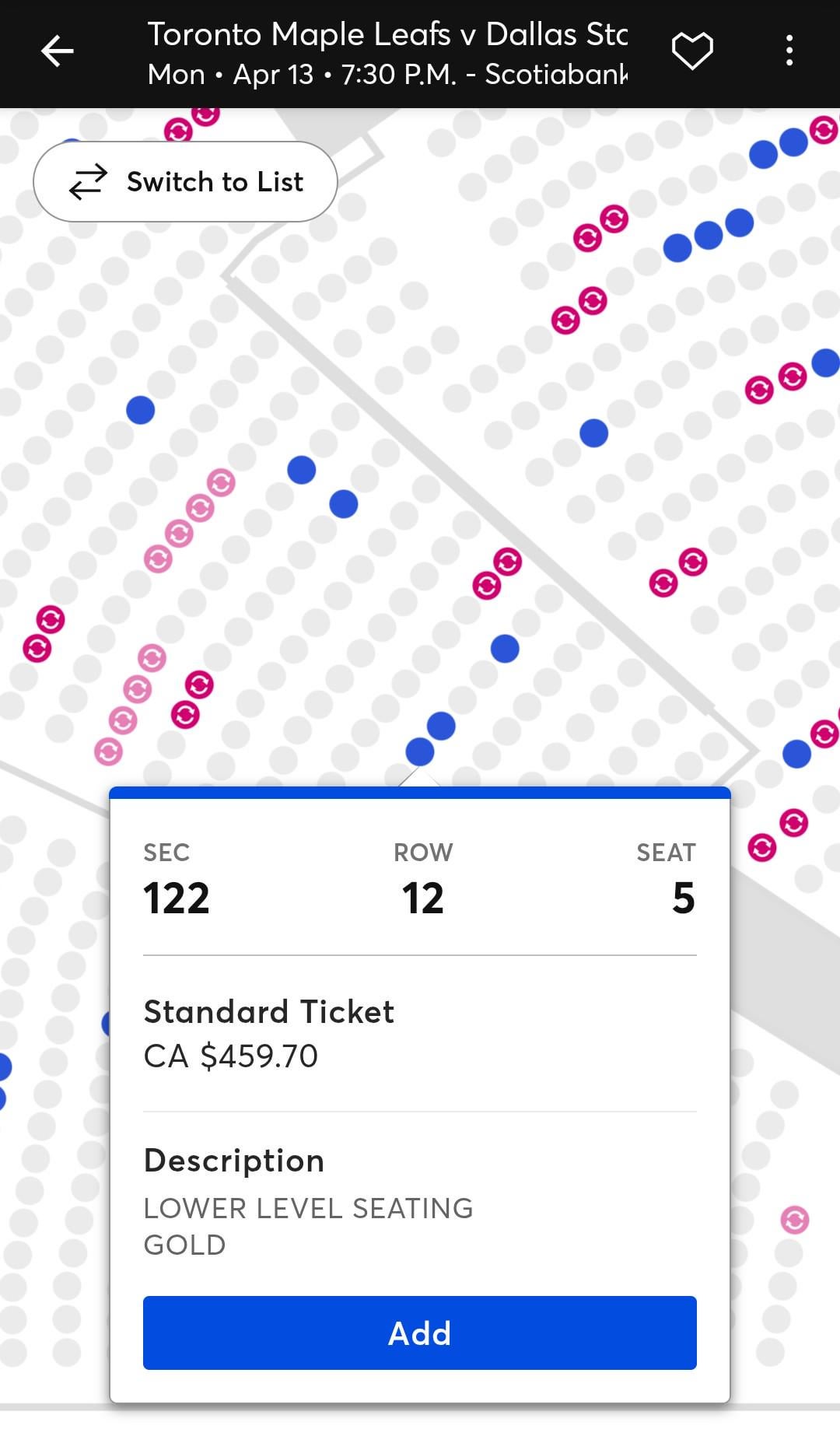This screenshot has height=1436, width=840.
Task: Favorite this event with the heart icon
Action: 691,51
